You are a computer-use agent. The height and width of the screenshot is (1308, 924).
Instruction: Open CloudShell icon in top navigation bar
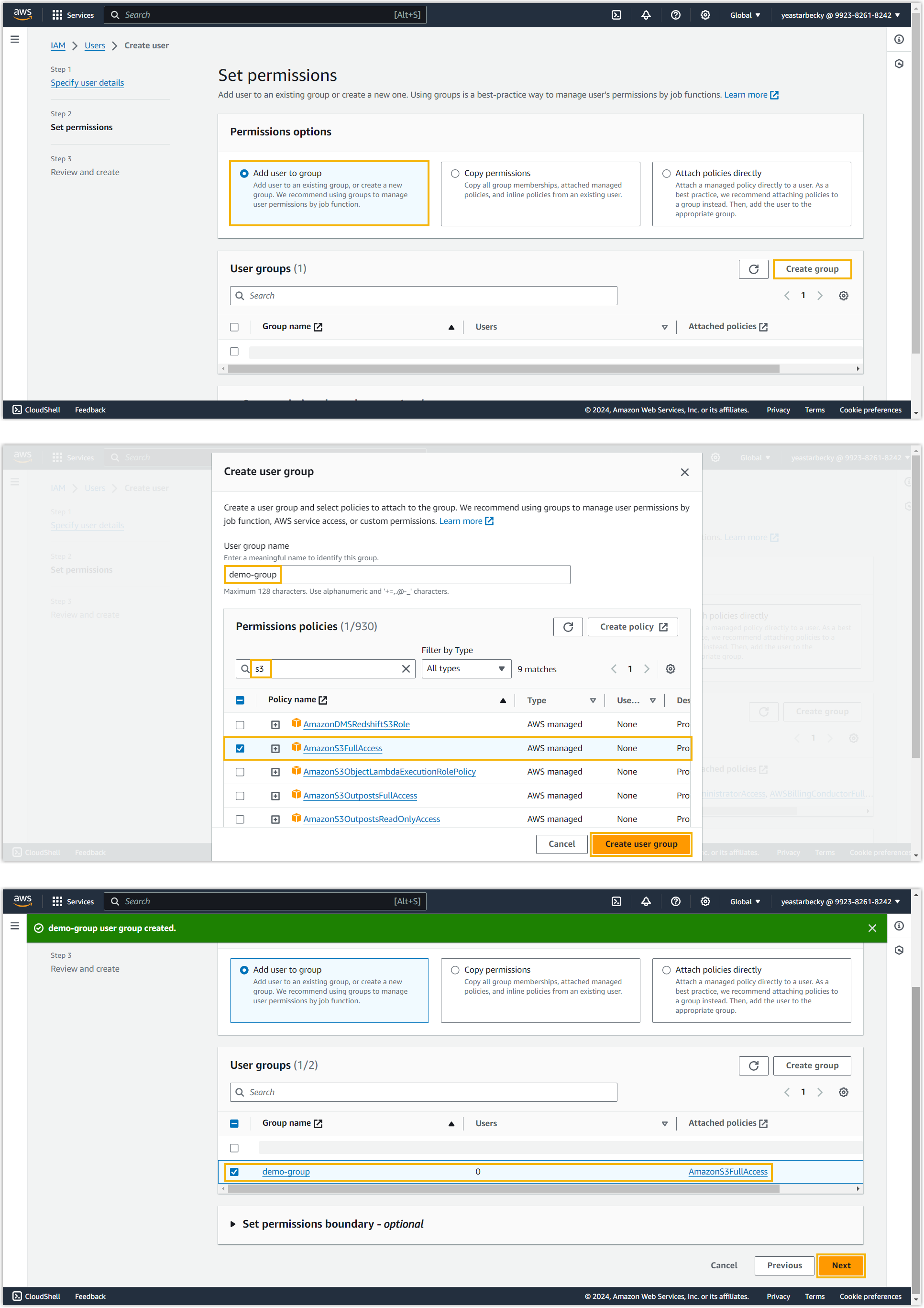(616, 15)
